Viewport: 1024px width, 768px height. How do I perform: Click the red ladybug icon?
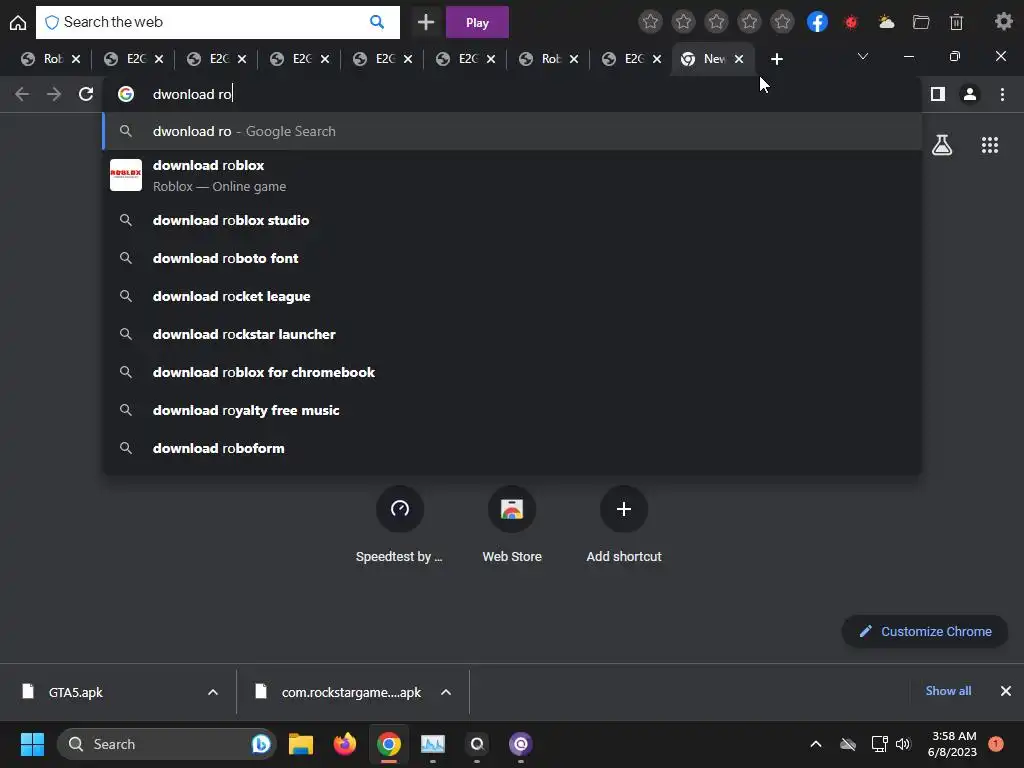pos(851,23)
